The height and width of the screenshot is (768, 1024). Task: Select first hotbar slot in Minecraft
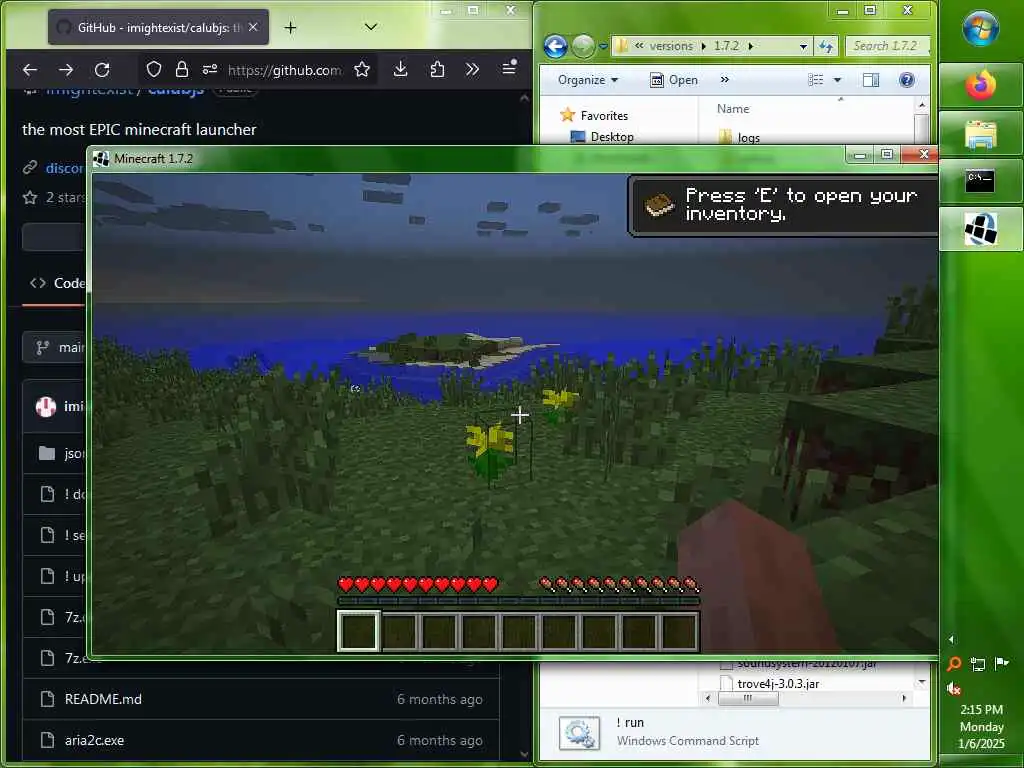coord(358,631)
